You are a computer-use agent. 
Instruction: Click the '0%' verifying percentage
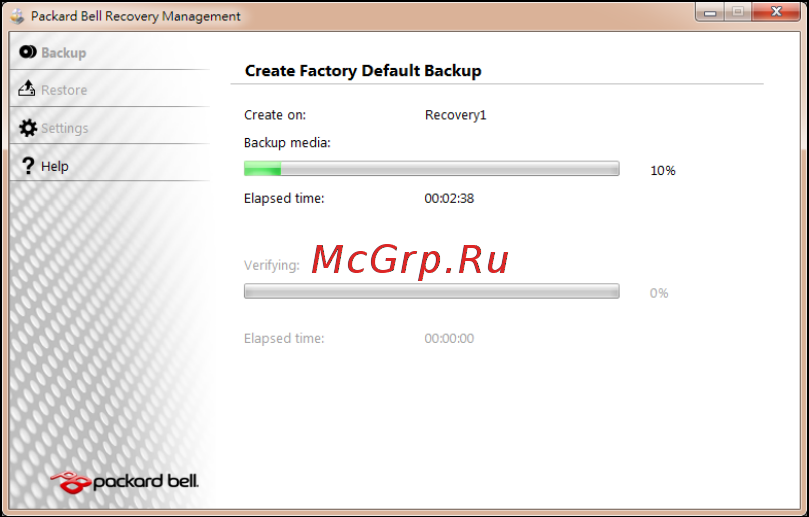pyautogui.click(x=659, y=293)
